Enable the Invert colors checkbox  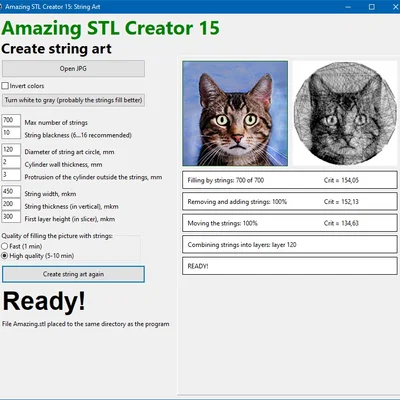coord(5,86)
